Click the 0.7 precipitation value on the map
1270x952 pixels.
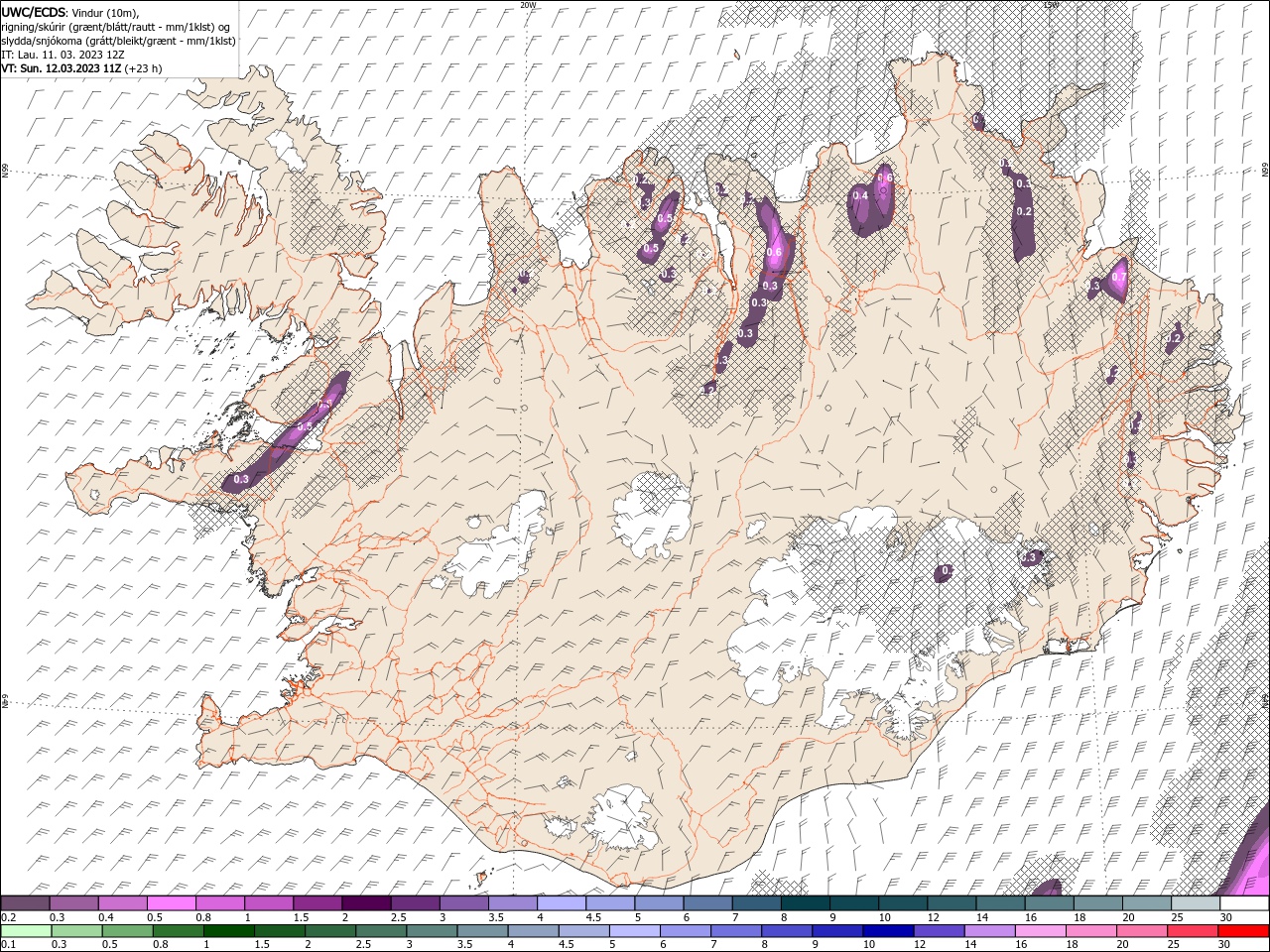point(1119,277)
